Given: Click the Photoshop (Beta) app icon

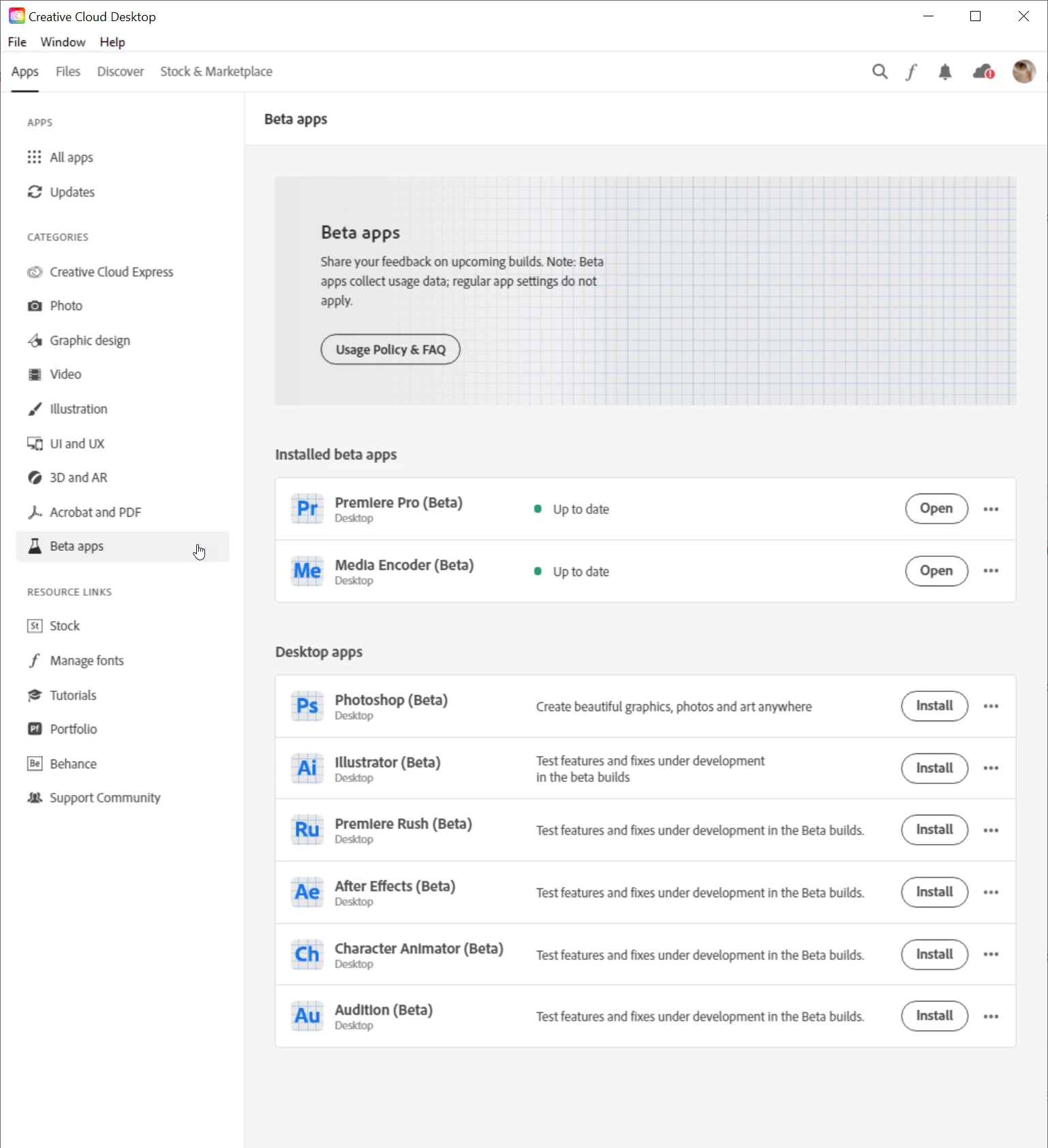Looking at the screenshot, I should click(307, 706).
